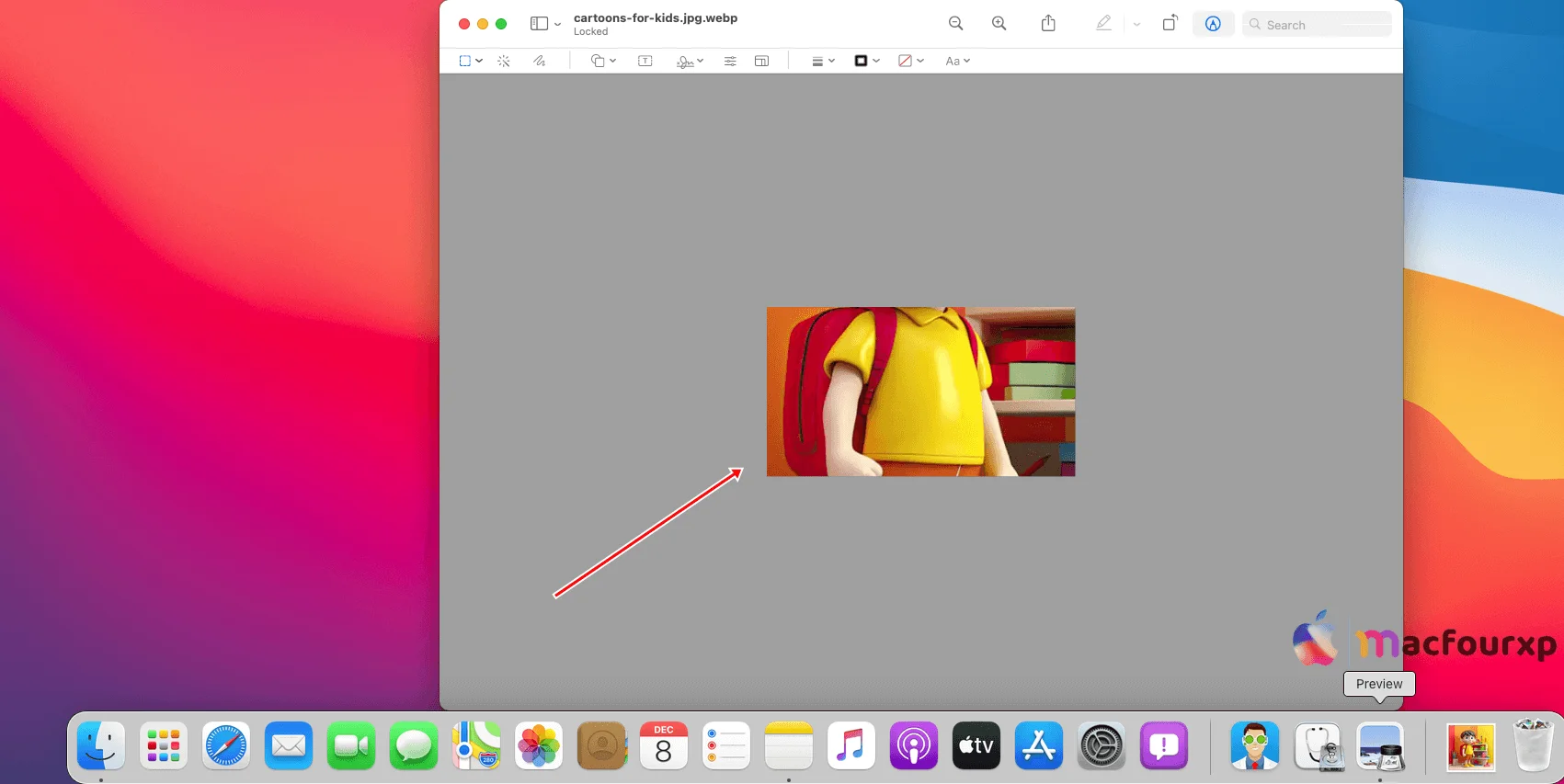Click the Zoom Out magnifier icon
This screenshot has width=1564, height=784.
(x=956, y=24)
